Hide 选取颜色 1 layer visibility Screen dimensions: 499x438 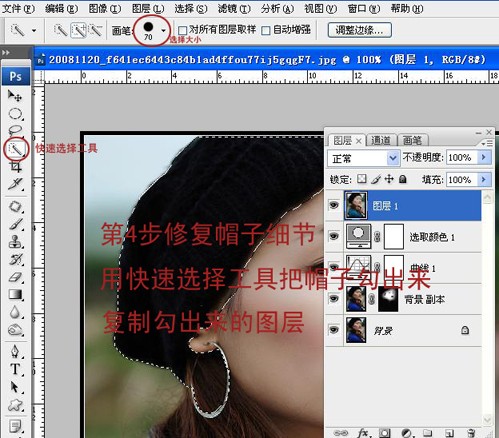334,236
